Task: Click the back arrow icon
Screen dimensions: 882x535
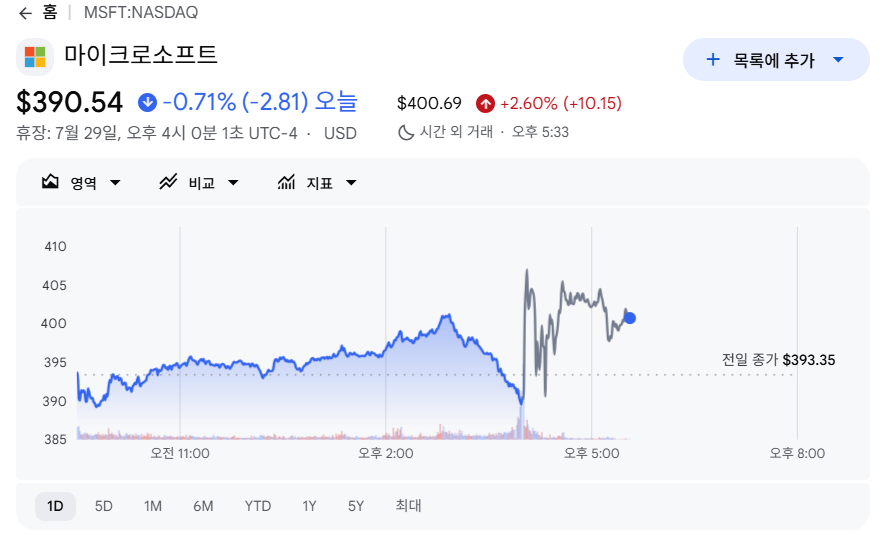Action: tap(25, 13)
